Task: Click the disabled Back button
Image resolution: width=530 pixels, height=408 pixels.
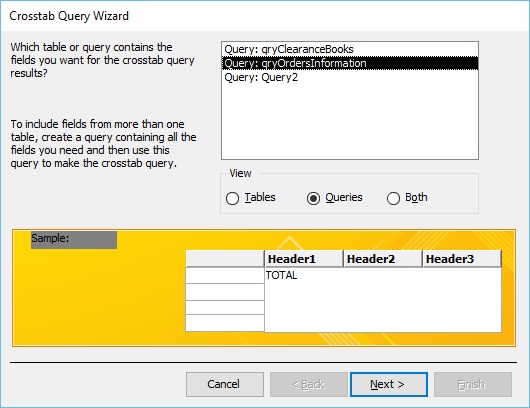Action: [x=309, y=384]
